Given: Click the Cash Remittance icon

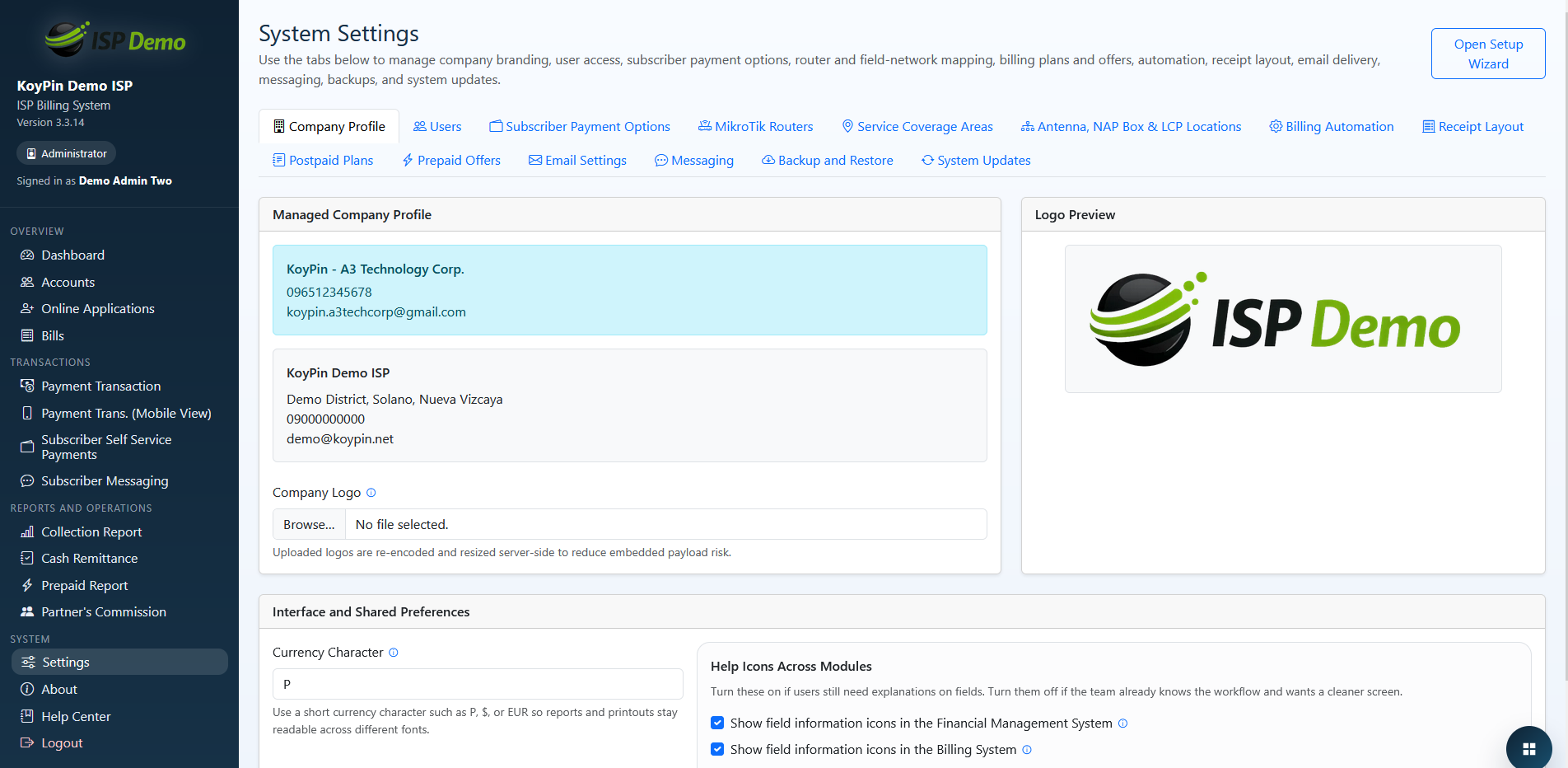Looking at the screenshot, I should coord(27,558).
